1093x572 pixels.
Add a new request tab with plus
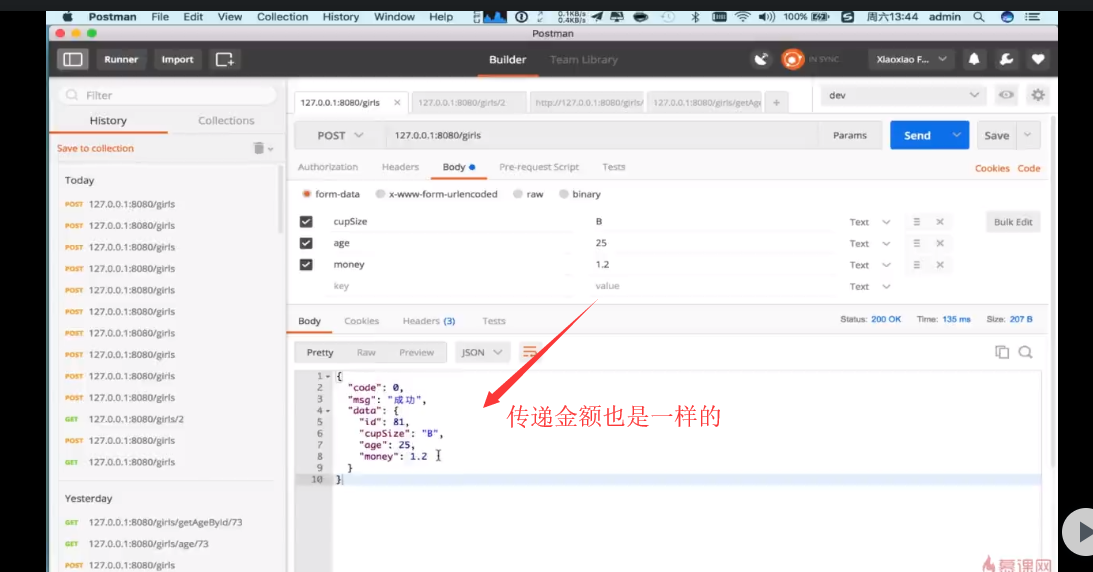(777, 102)
